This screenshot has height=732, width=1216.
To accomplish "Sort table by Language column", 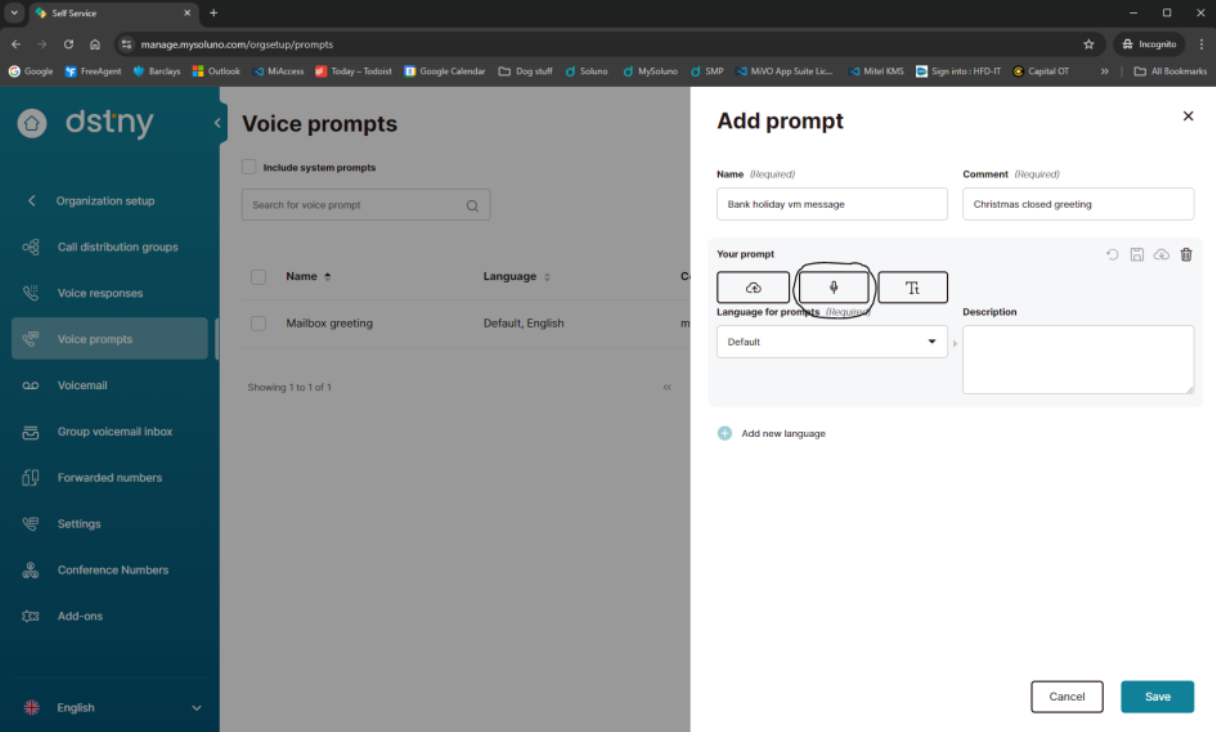I will pyautogui.click(x=517, y=276).
